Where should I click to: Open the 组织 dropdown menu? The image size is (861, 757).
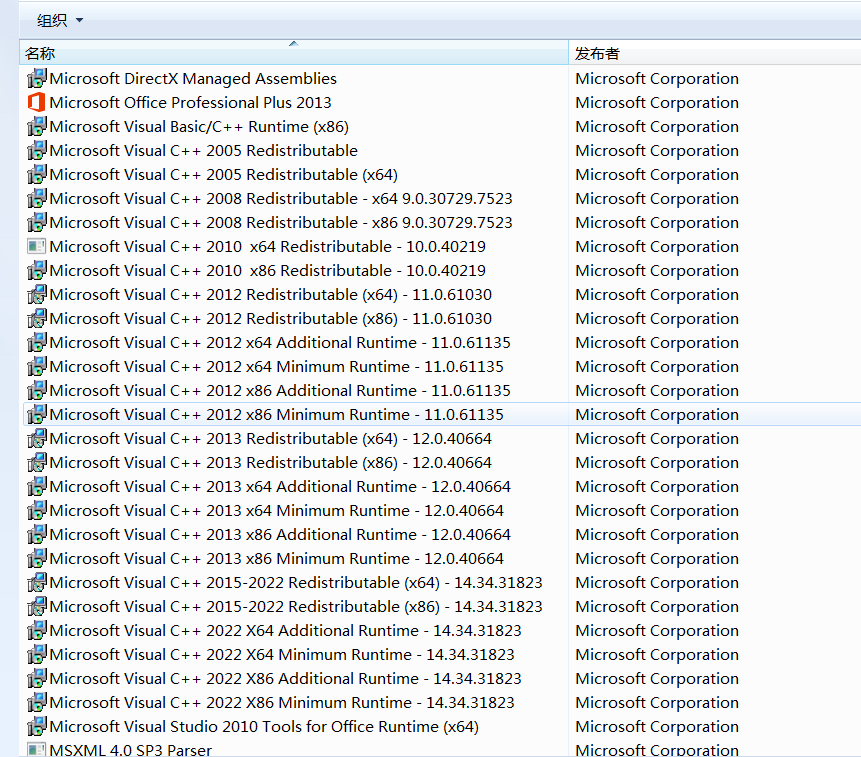coord(60,20)
